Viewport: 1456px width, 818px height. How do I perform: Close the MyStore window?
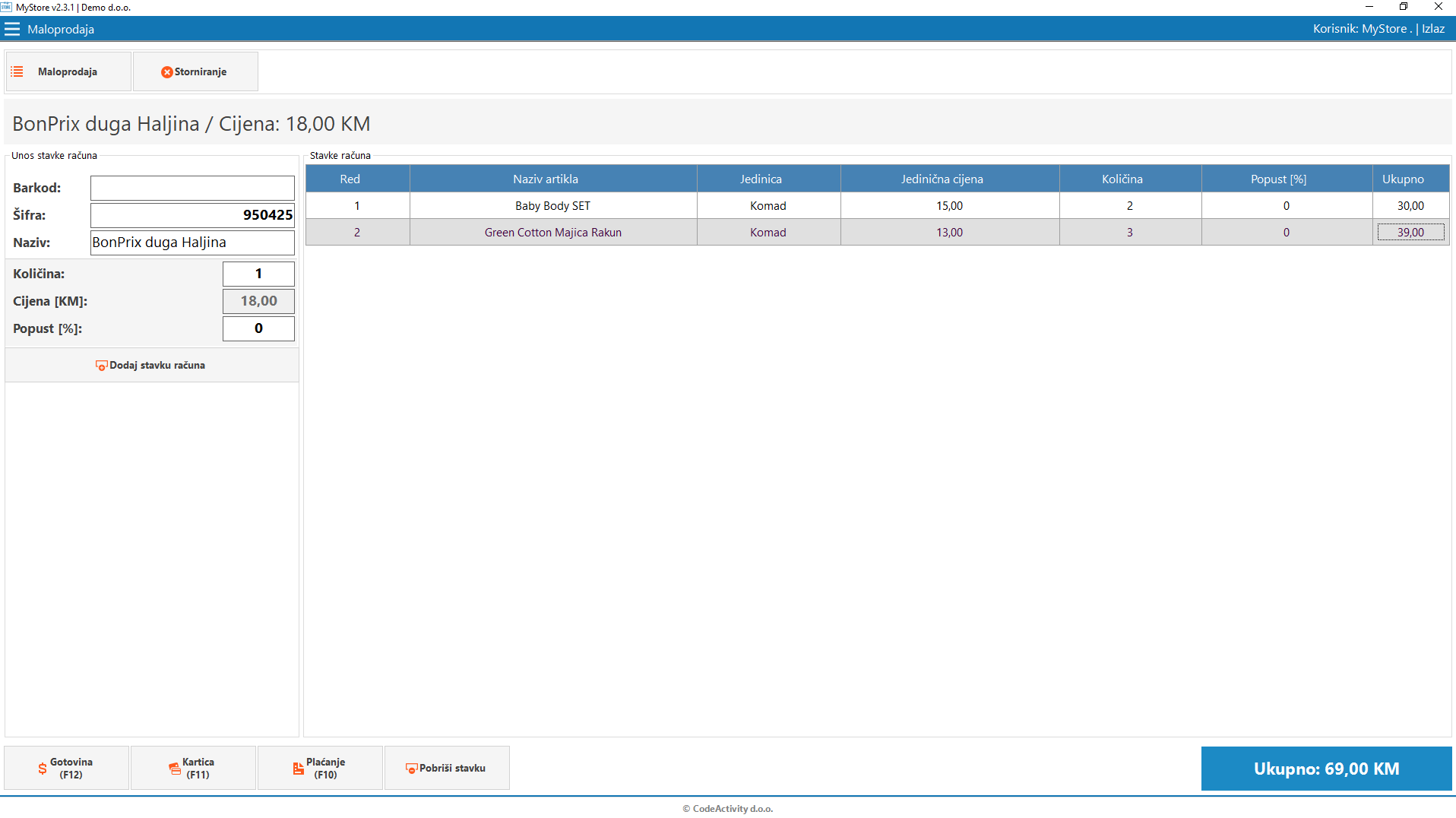(1439, 7)
